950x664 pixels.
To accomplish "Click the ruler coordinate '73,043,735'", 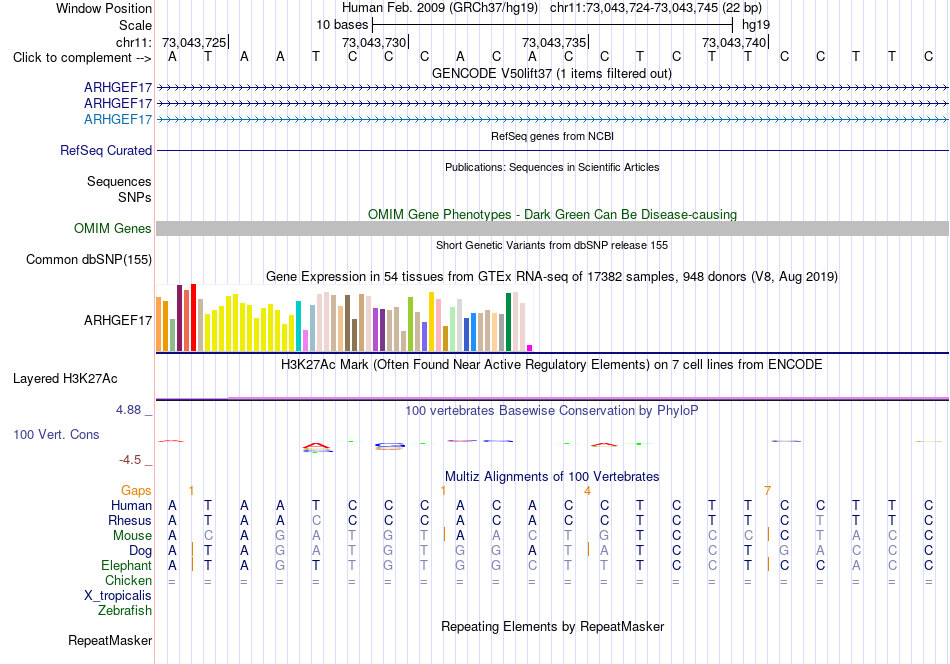I will tap(554, 42).
